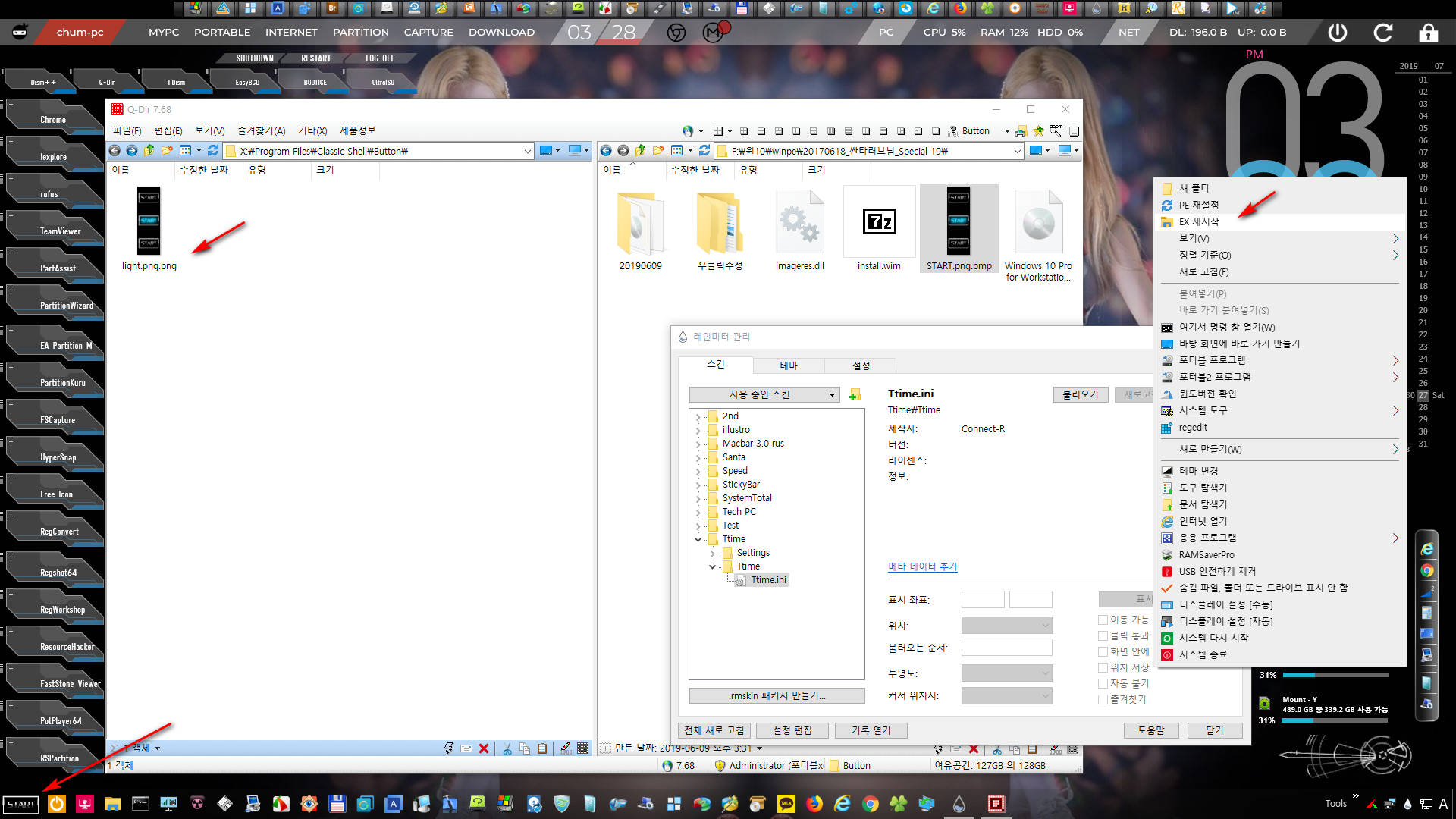Switch to 설정 tab in Rainmeter manager

pyautogui.click(x=861, y=366)
